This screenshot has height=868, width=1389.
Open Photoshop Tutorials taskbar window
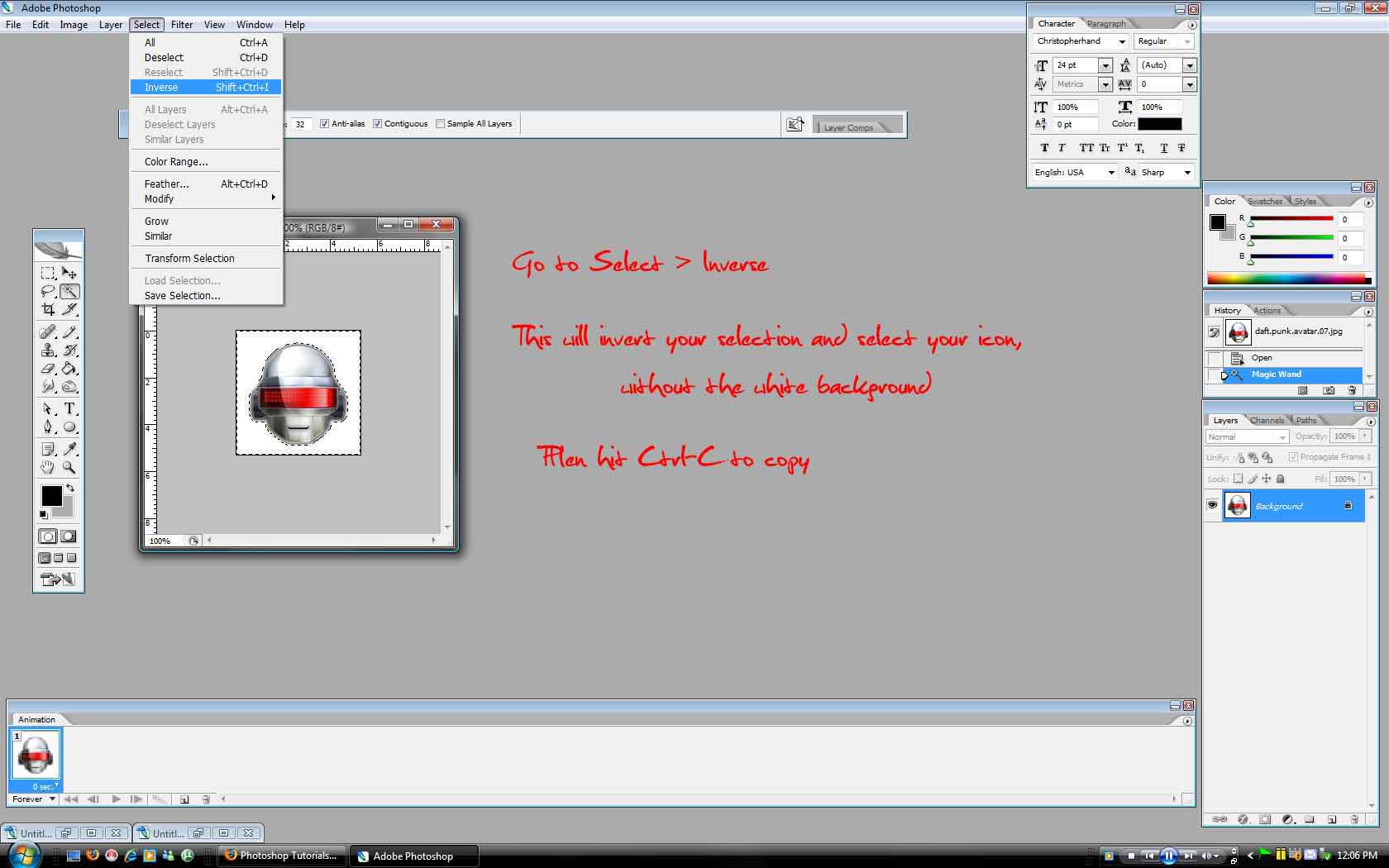coord(282,856)
